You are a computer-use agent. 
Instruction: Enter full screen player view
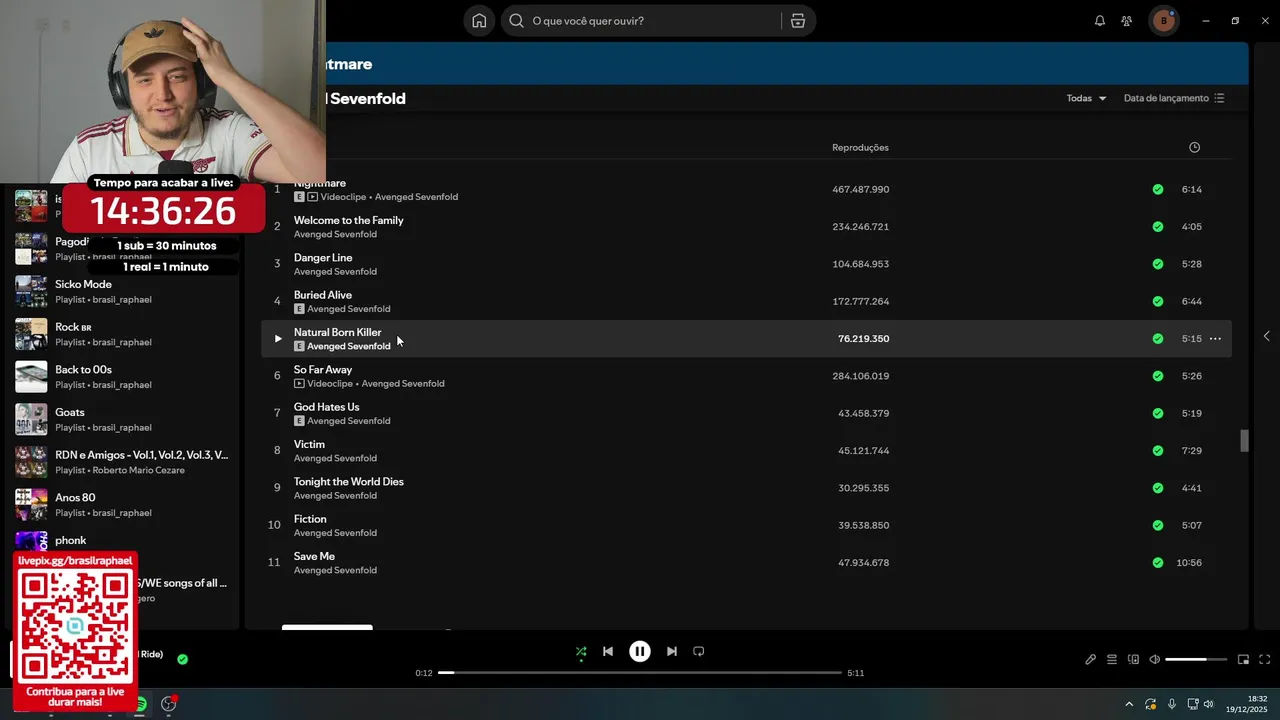1264,660
